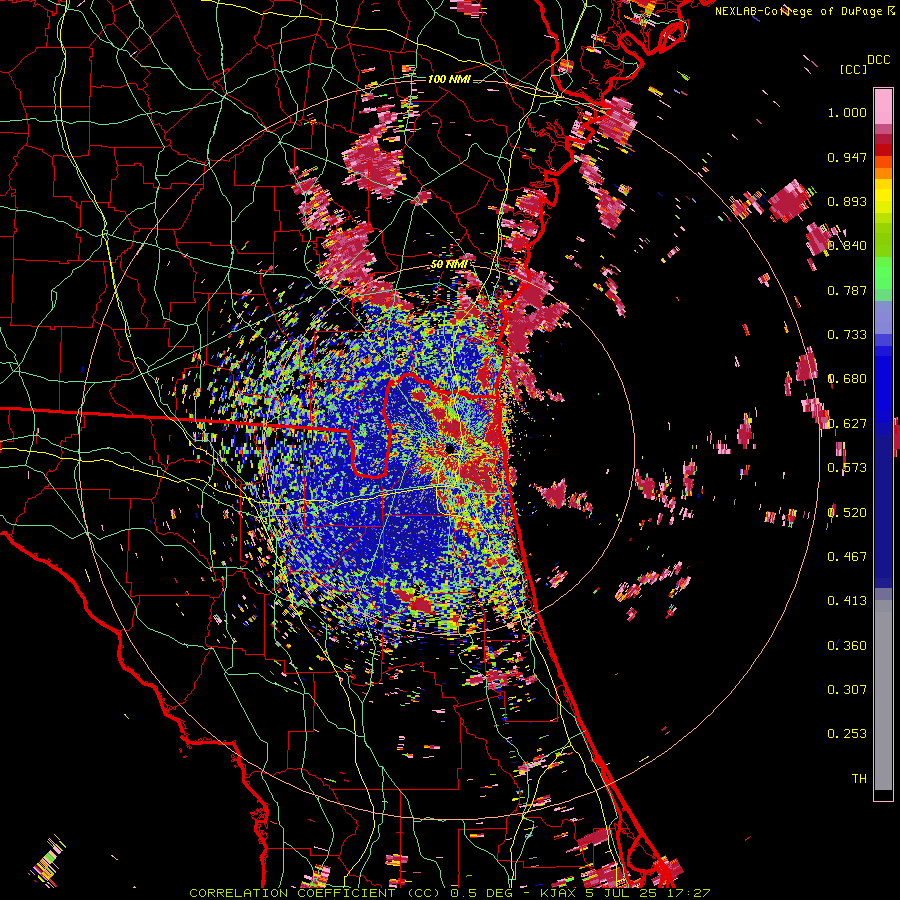Click the 0.787 legend value
The width and height of the screenshot is (900, 900).
[847, 290]
